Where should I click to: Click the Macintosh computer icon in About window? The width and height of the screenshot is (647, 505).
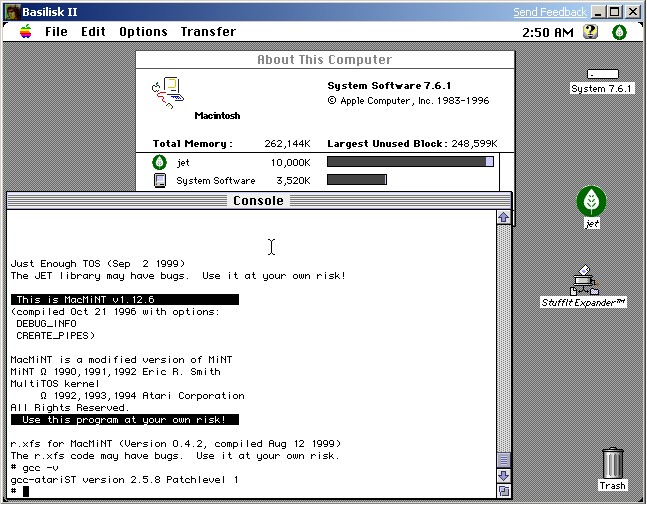coord(167,93)
